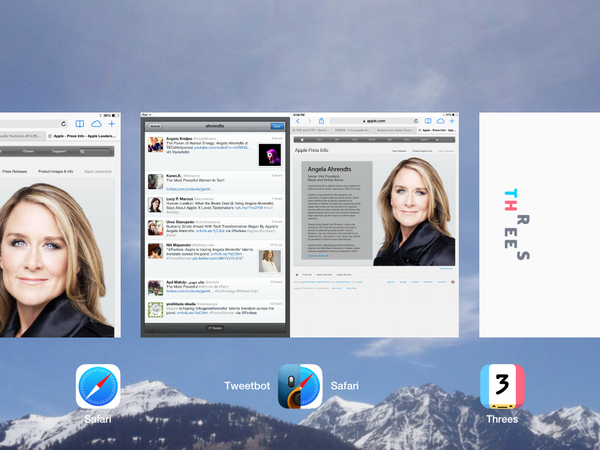This screenshot has height=450, width=600.
Task: Open Press Releases in the left Safari card
Action: [x=14, y=171]
